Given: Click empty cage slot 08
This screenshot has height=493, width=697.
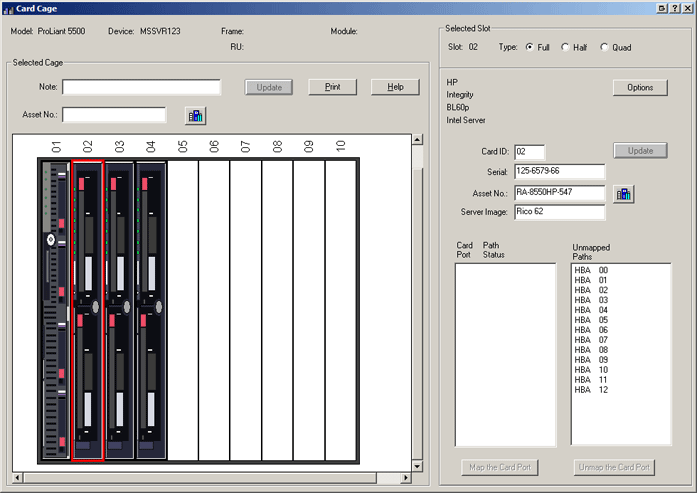Looking at the screenshot, I should pos(277,310).
